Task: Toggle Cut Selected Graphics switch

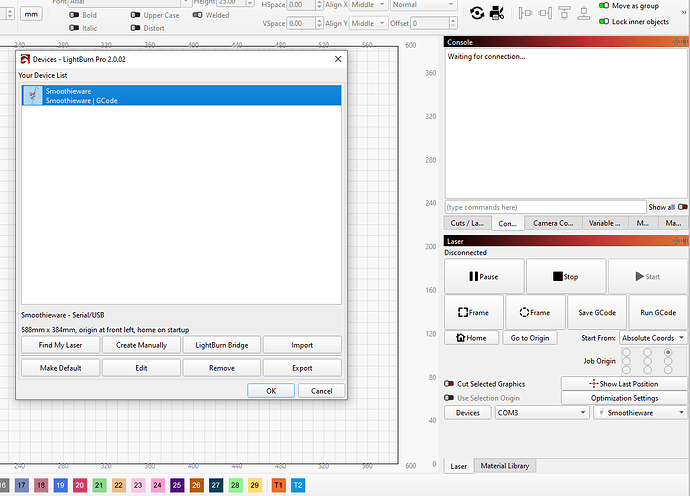Action: (x=449, y=384)
